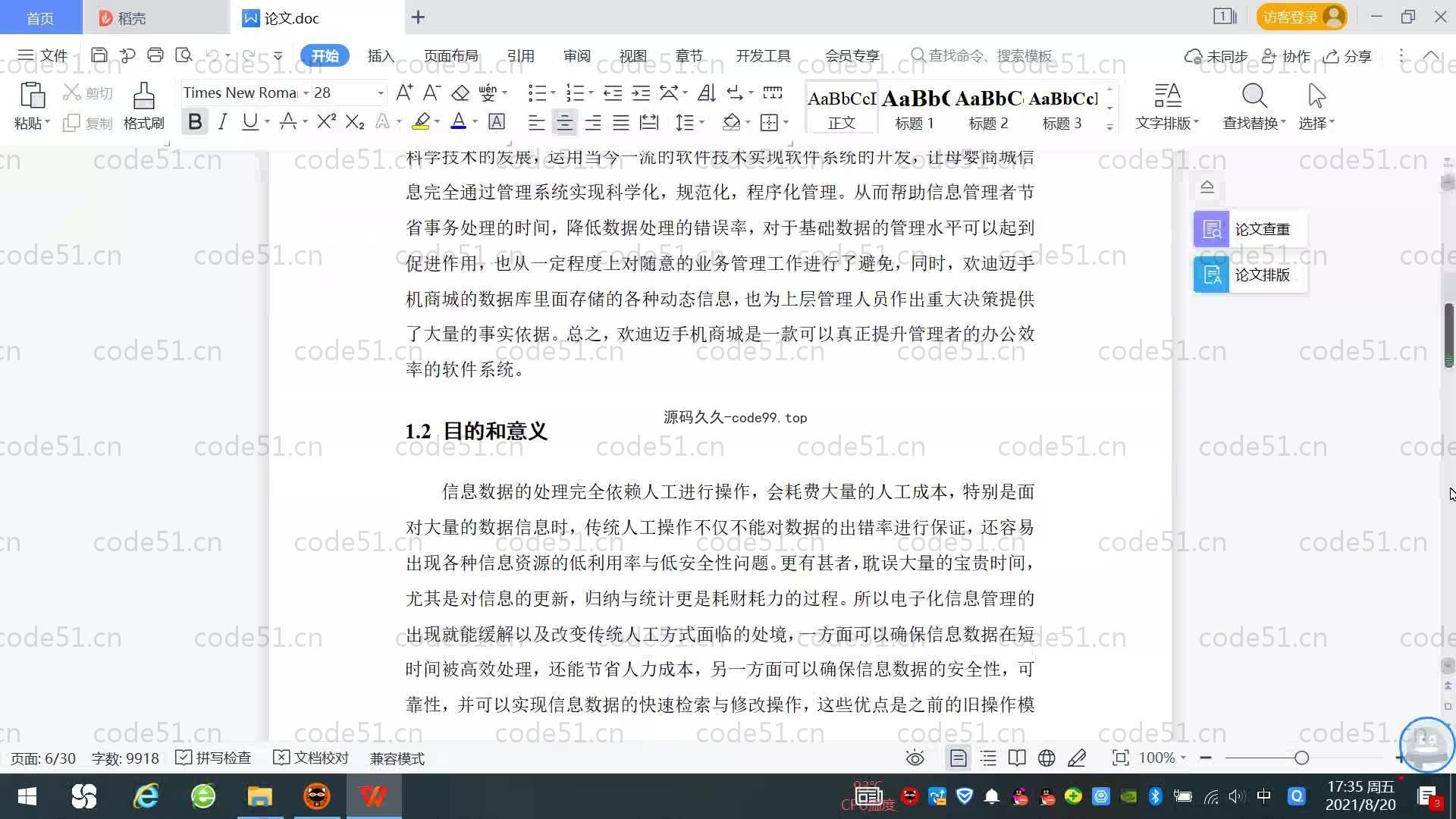This screenshot has width=1456, height=819.
Task: Open the 视图 ribbon tab
Action: (632, 55)
